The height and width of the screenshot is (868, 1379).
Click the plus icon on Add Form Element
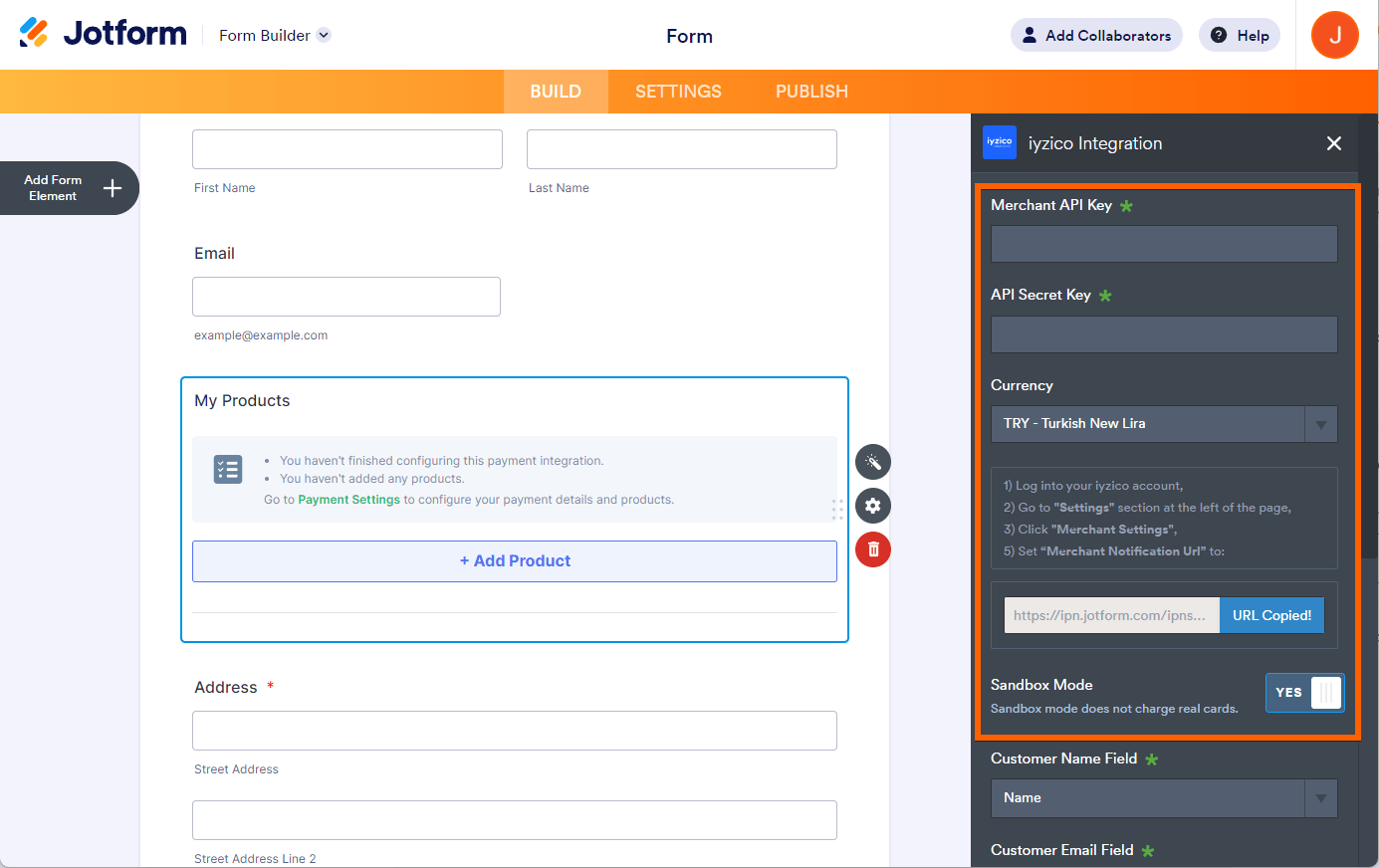[113, 188]
